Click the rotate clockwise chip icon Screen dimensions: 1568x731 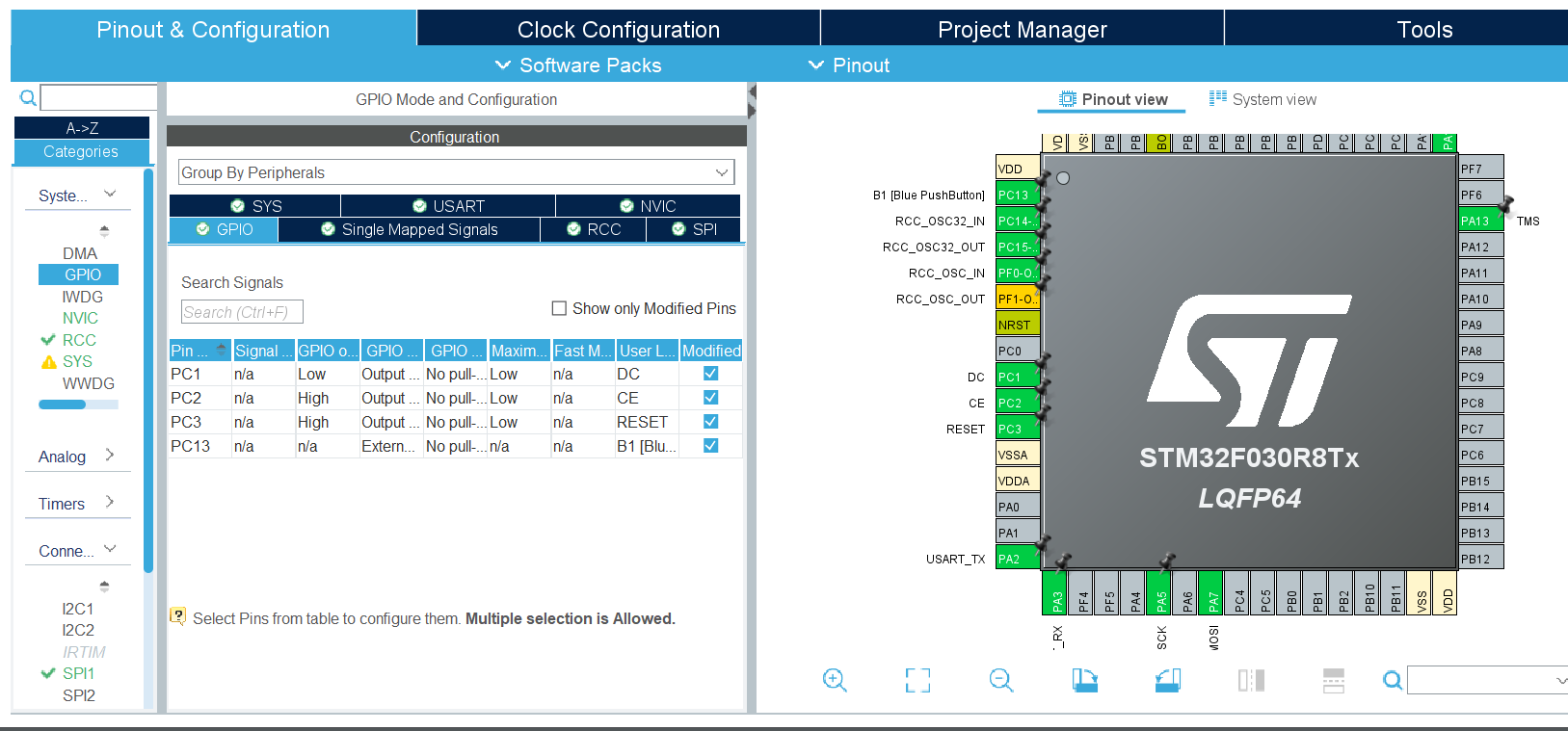pyautogui.click(x=1085, y=681)
